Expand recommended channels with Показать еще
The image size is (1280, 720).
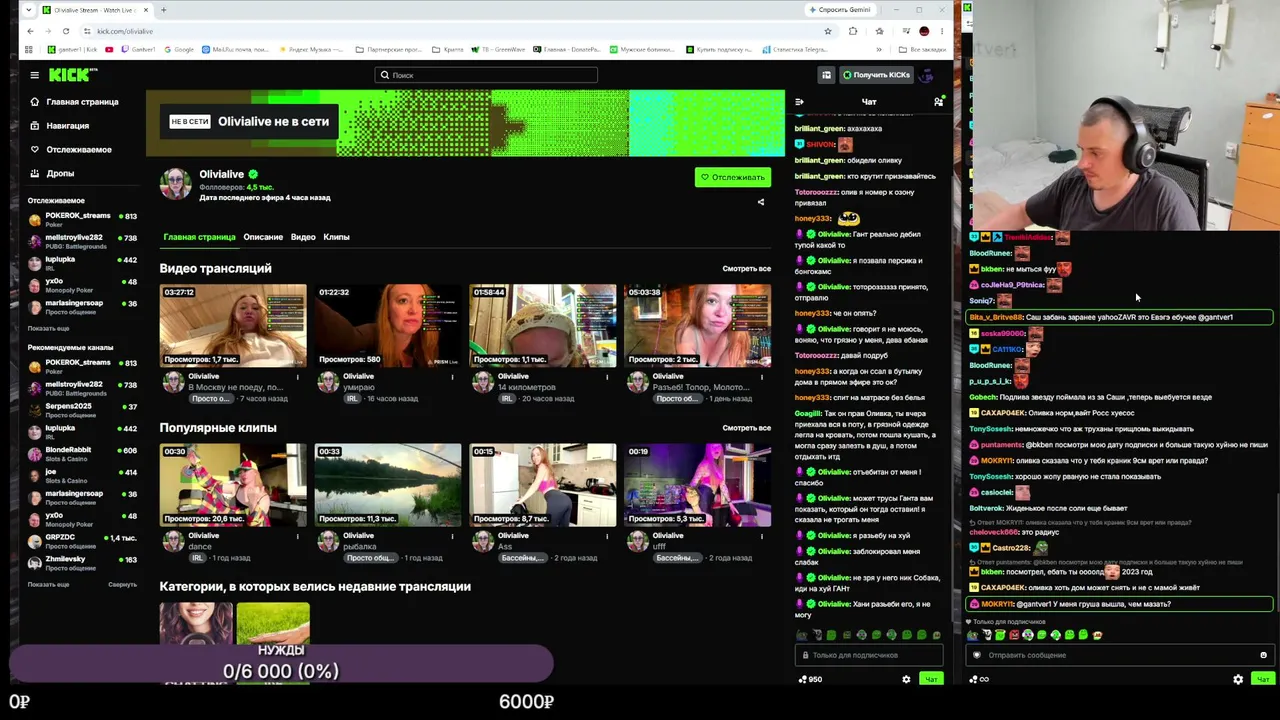coord(48,584)
